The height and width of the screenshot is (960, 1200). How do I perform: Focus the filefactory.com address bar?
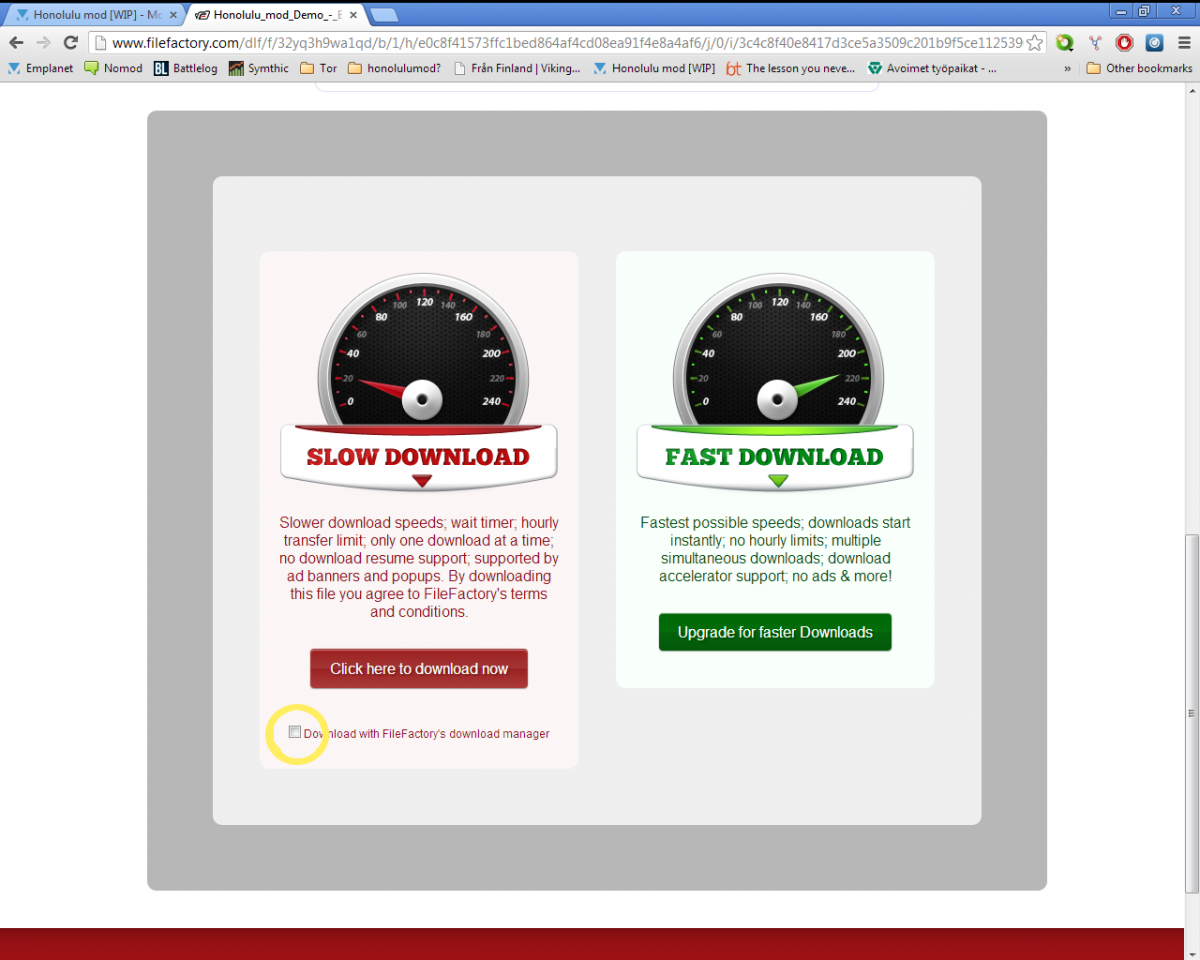[565, 43]
